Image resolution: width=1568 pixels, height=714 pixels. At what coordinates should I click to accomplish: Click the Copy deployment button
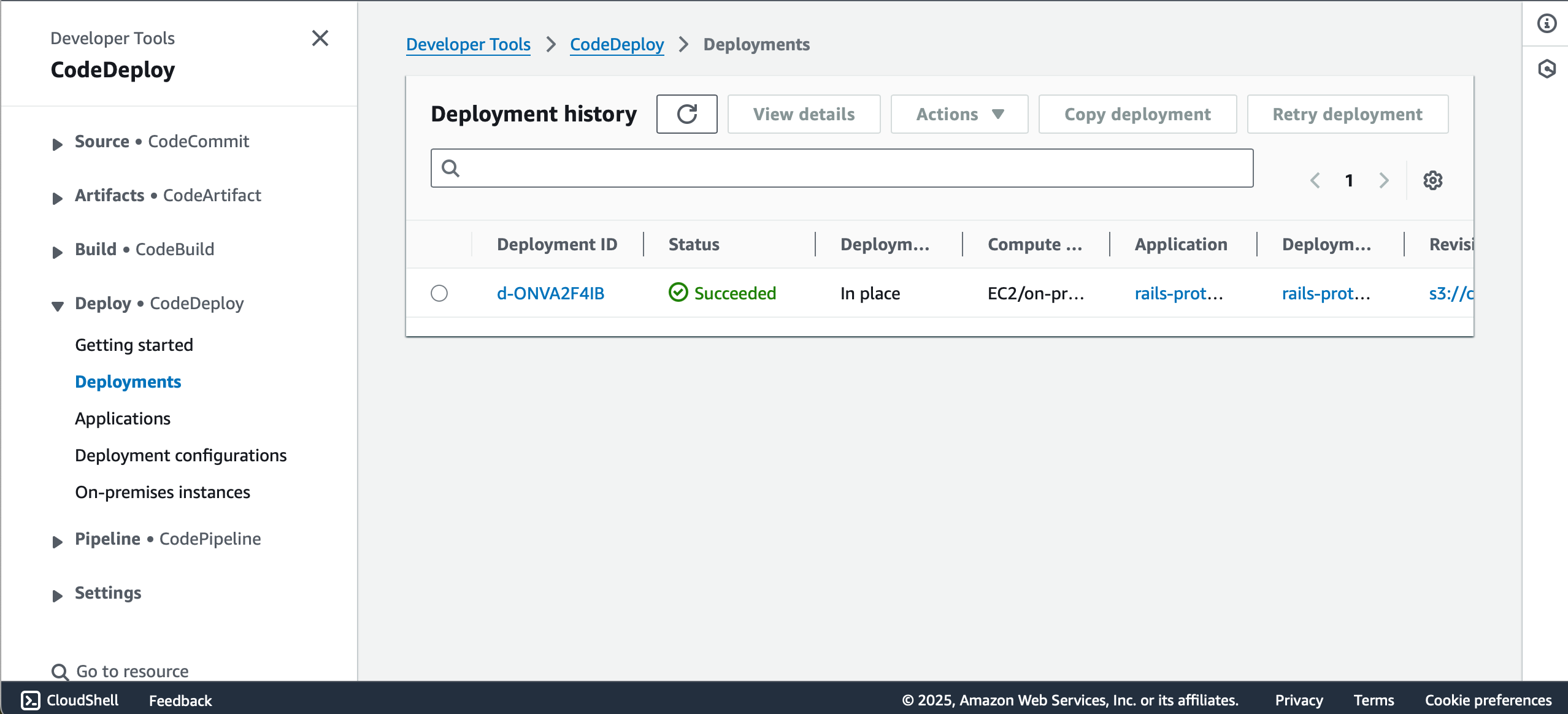(1137, 114)
